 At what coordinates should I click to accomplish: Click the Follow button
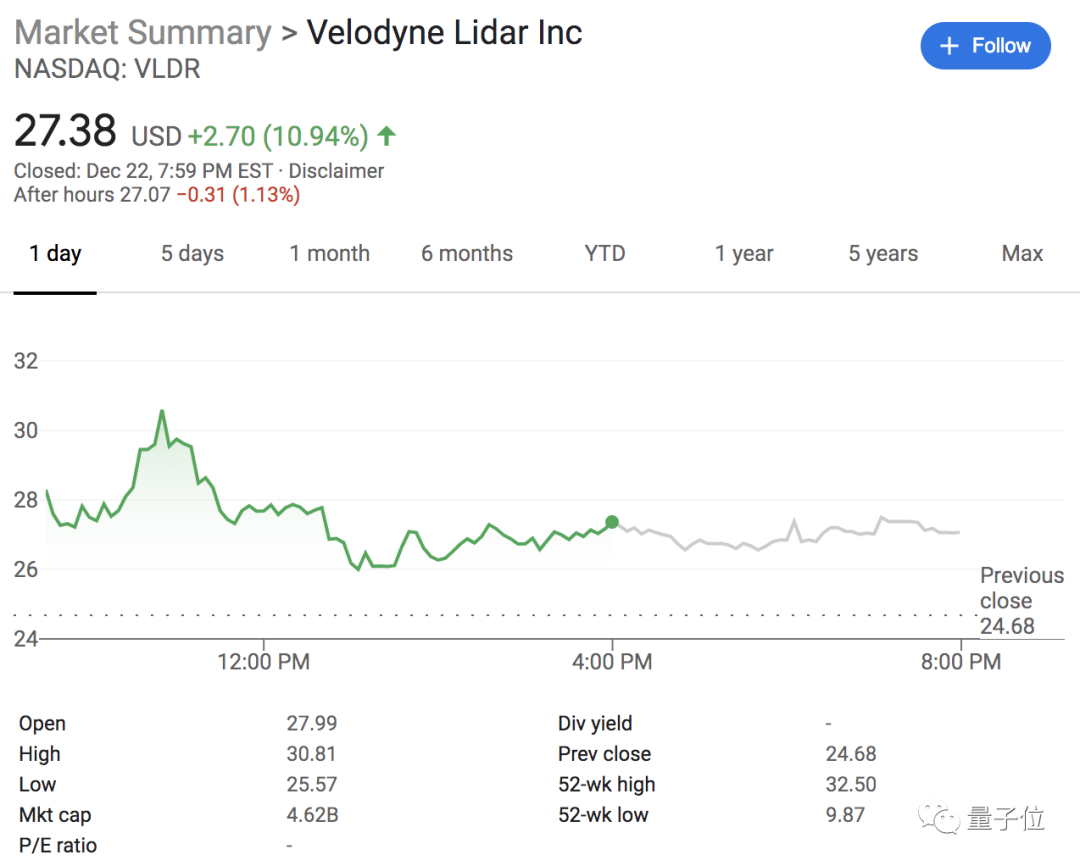click(985, 46)
